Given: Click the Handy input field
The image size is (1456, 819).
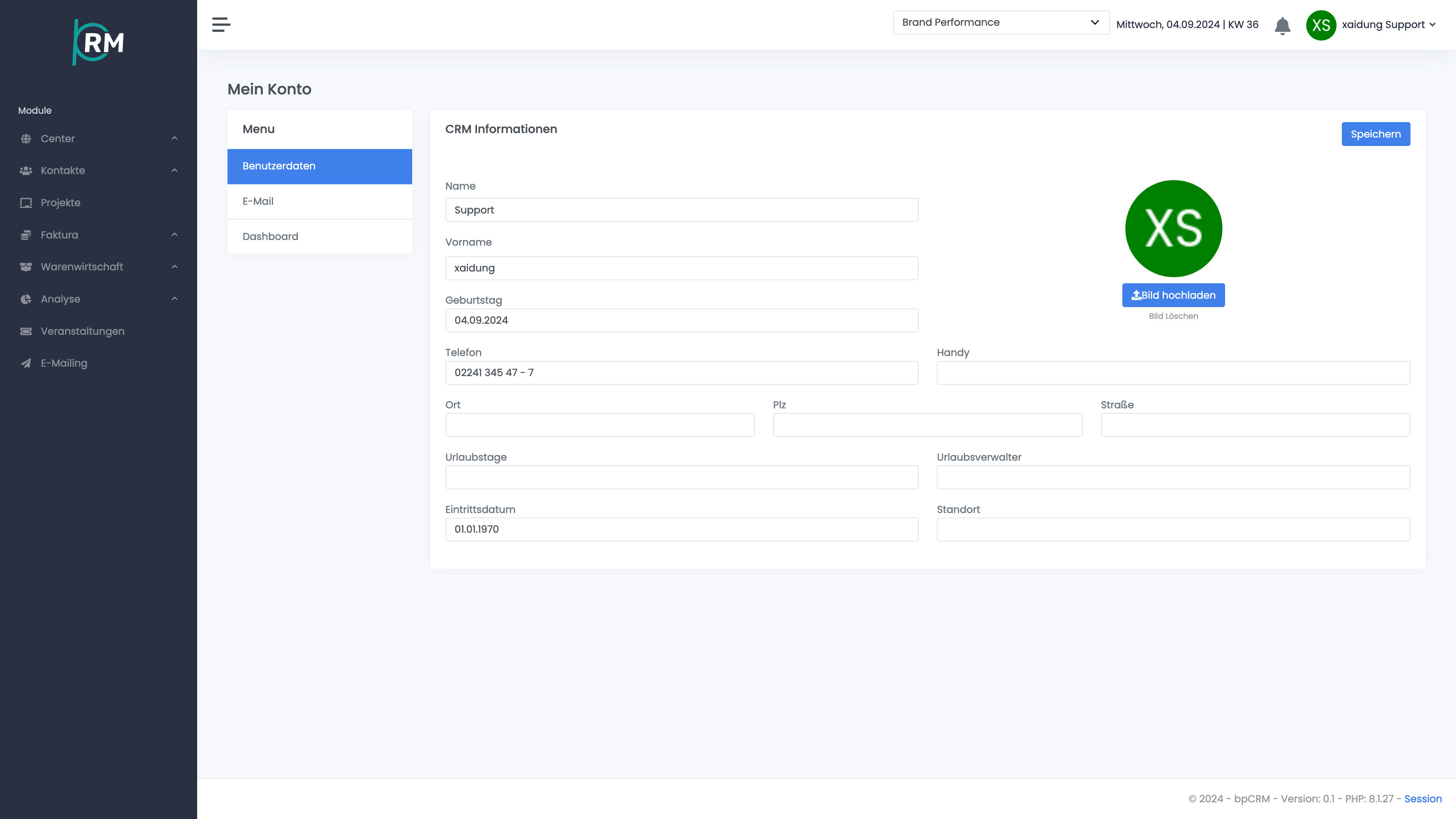Looking at the screenshot, I should 1174,372.
